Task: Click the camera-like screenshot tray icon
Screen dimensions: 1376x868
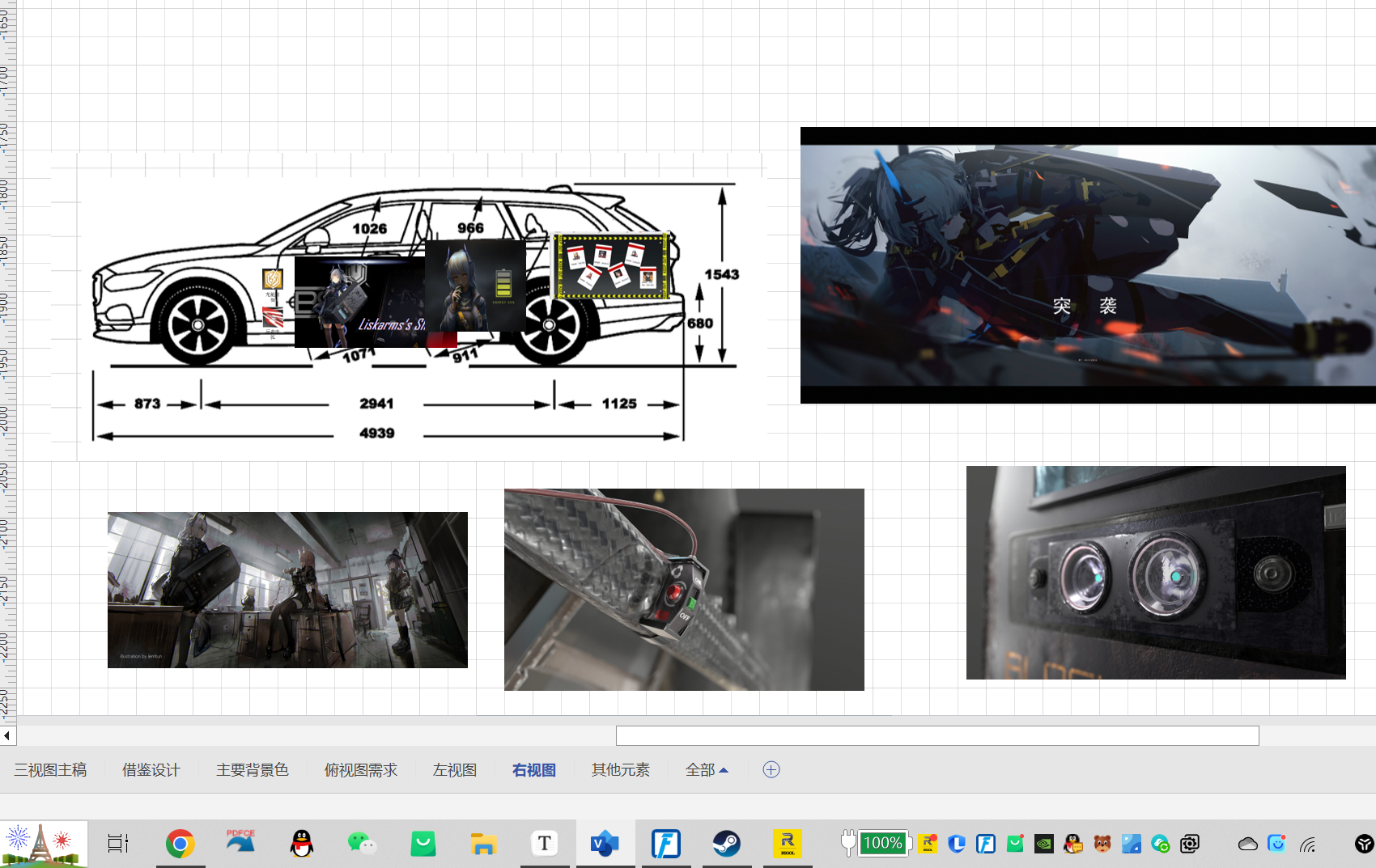Action: pyautogui.click(x=1189, y=844)
